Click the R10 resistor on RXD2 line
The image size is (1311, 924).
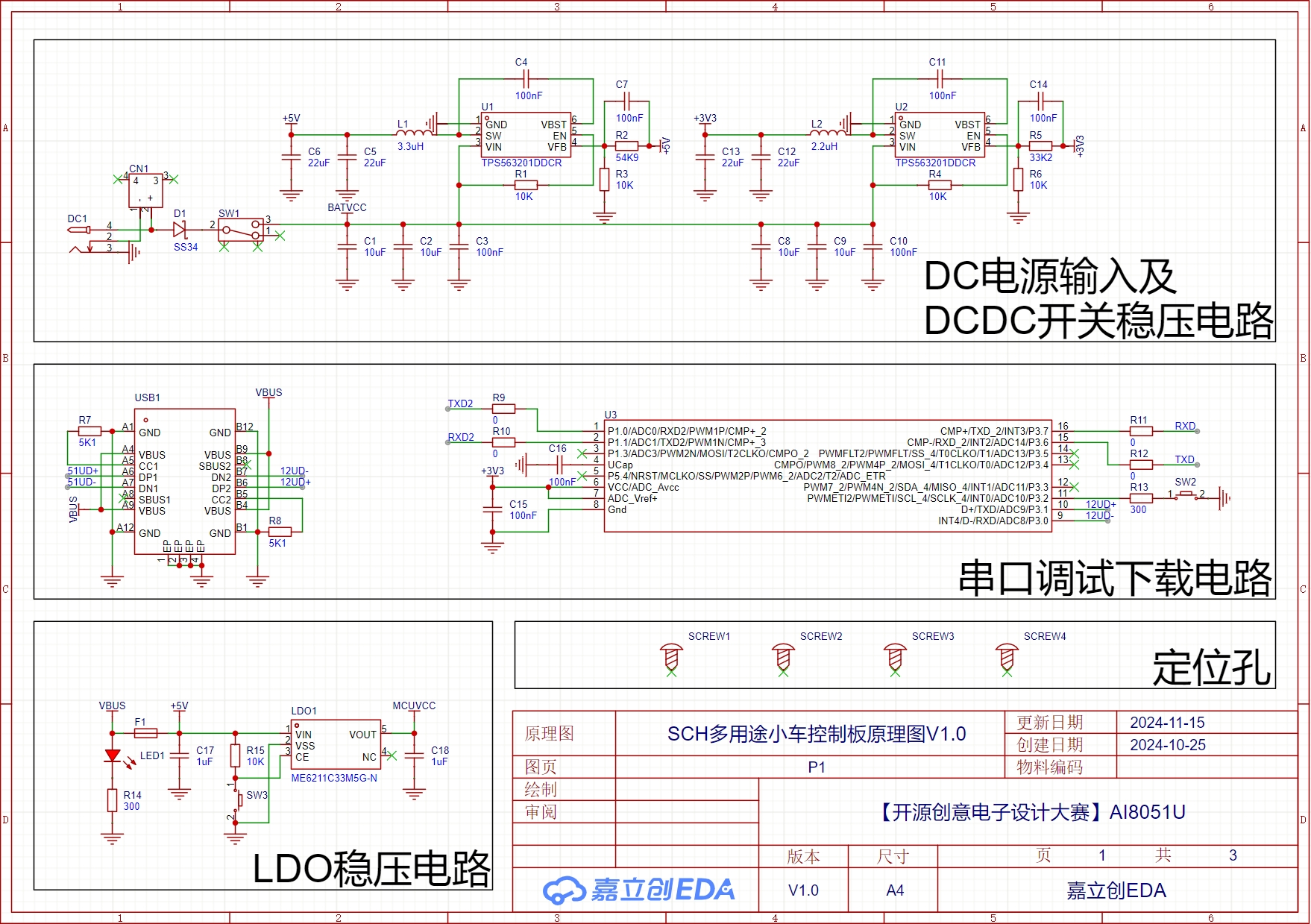(503, 442)
